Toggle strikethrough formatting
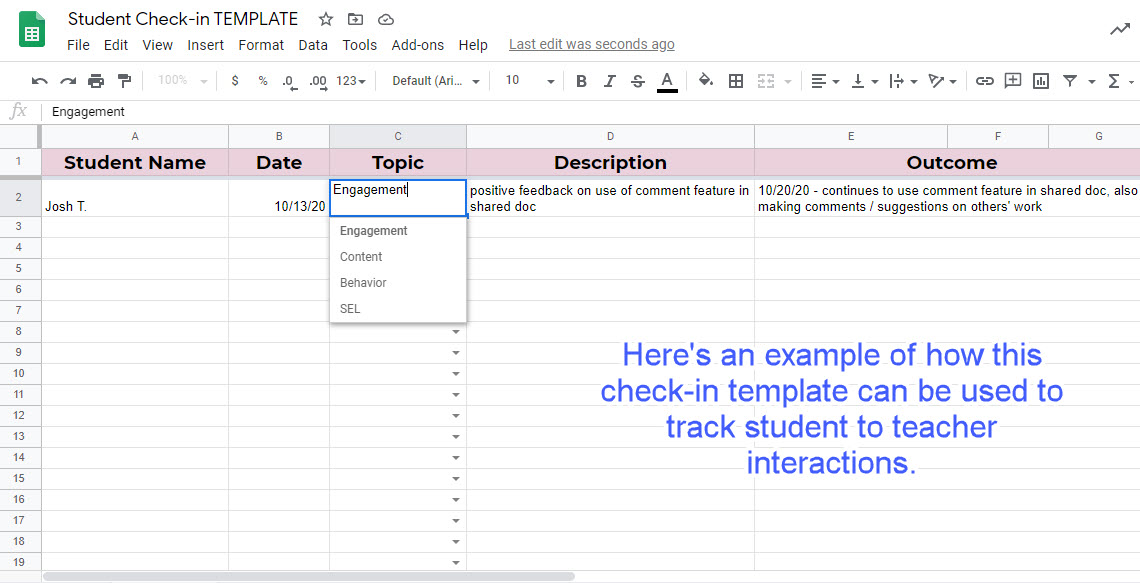 [638, 81]
